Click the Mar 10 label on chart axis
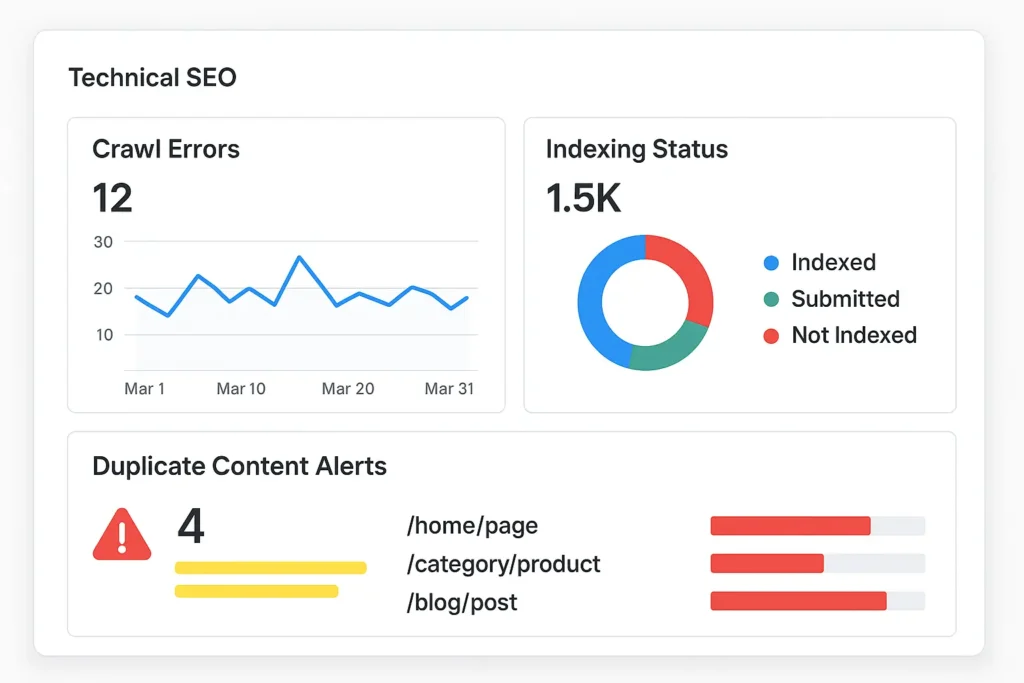 [241, 388]
